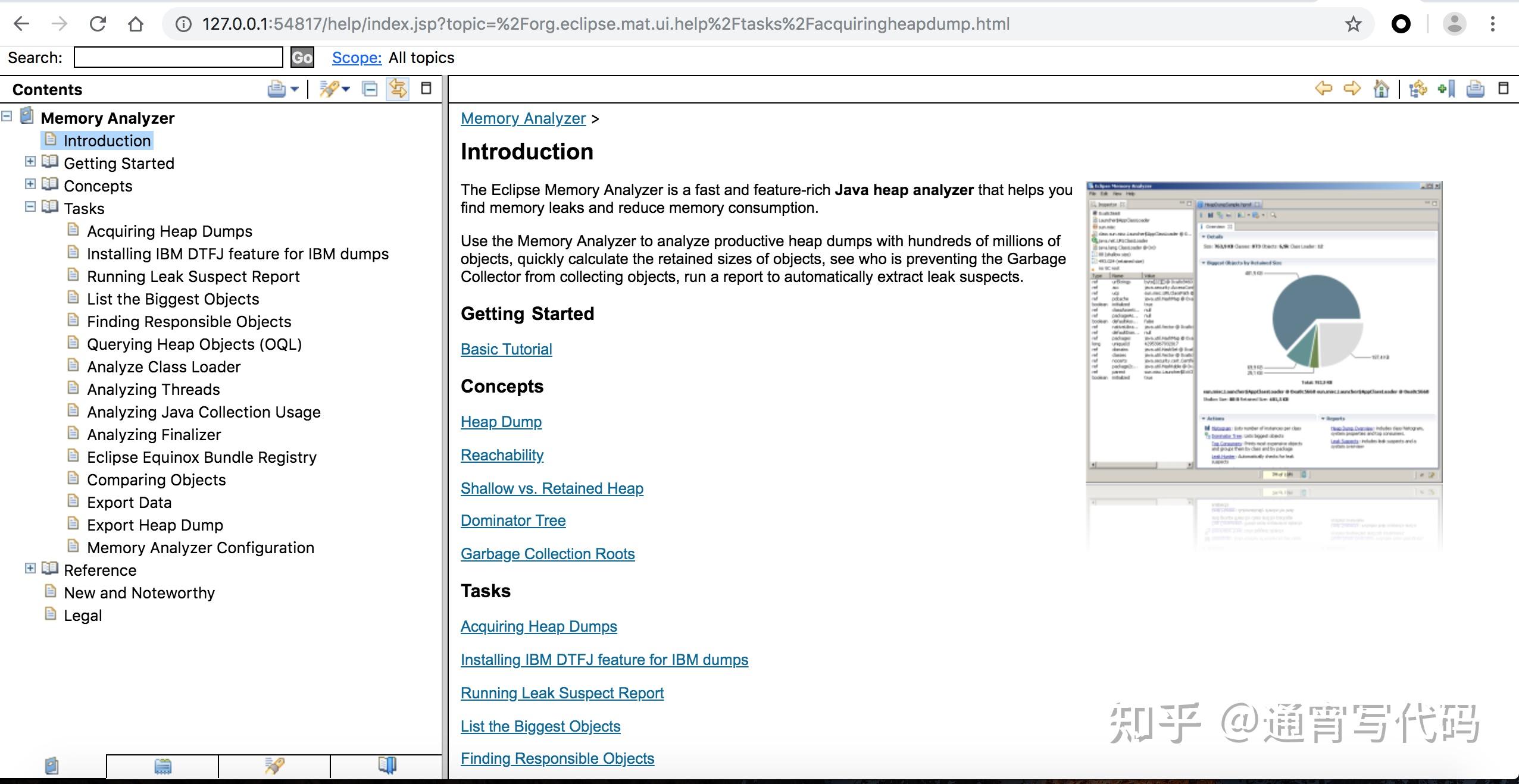Switch to the Search Results tab at bottom
Screen dimensions: 1519x784
pyautogui.click(x=274, y=766)
